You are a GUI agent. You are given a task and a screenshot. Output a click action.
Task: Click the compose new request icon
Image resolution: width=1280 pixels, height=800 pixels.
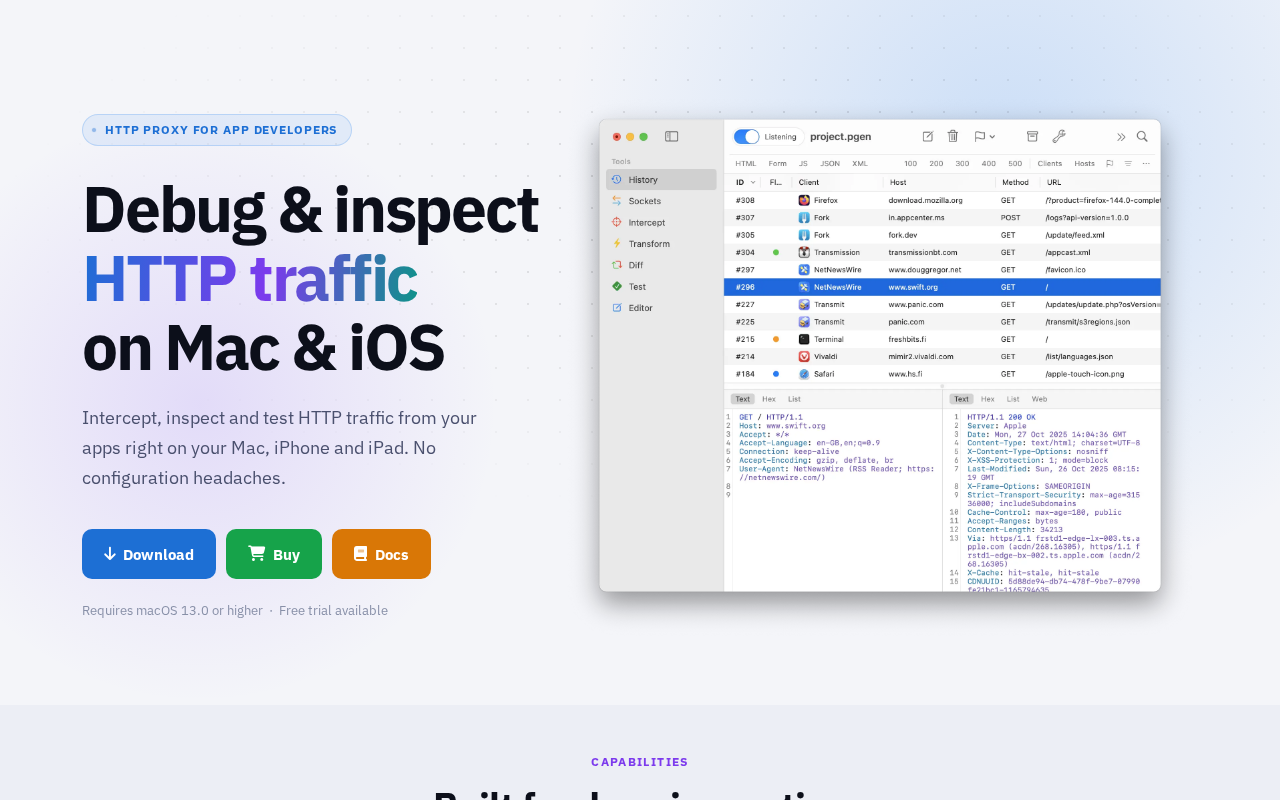928,137
